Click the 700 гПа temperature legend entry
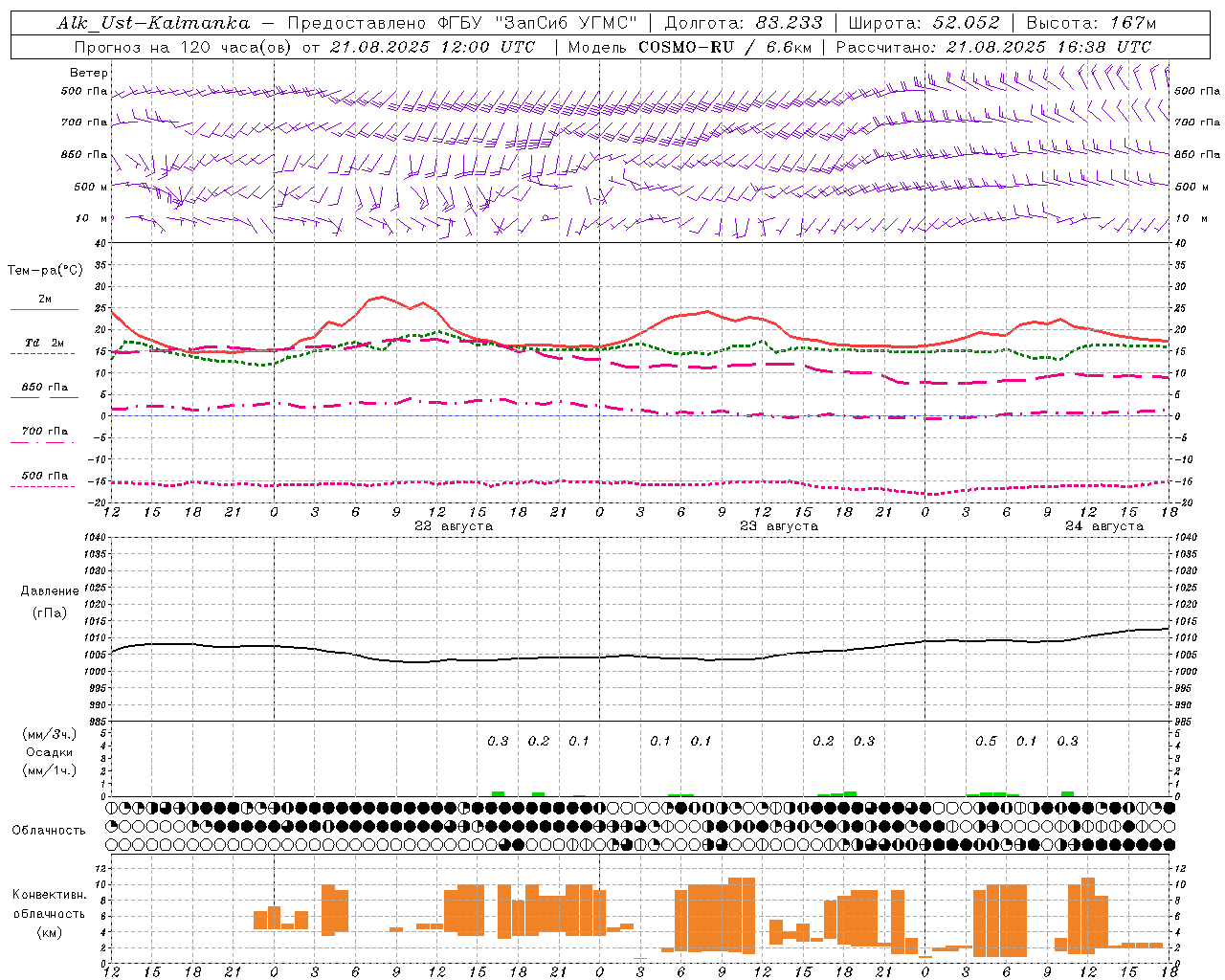Image resolution: width=1225 pixels, height=980 pixels. point(45,433)
